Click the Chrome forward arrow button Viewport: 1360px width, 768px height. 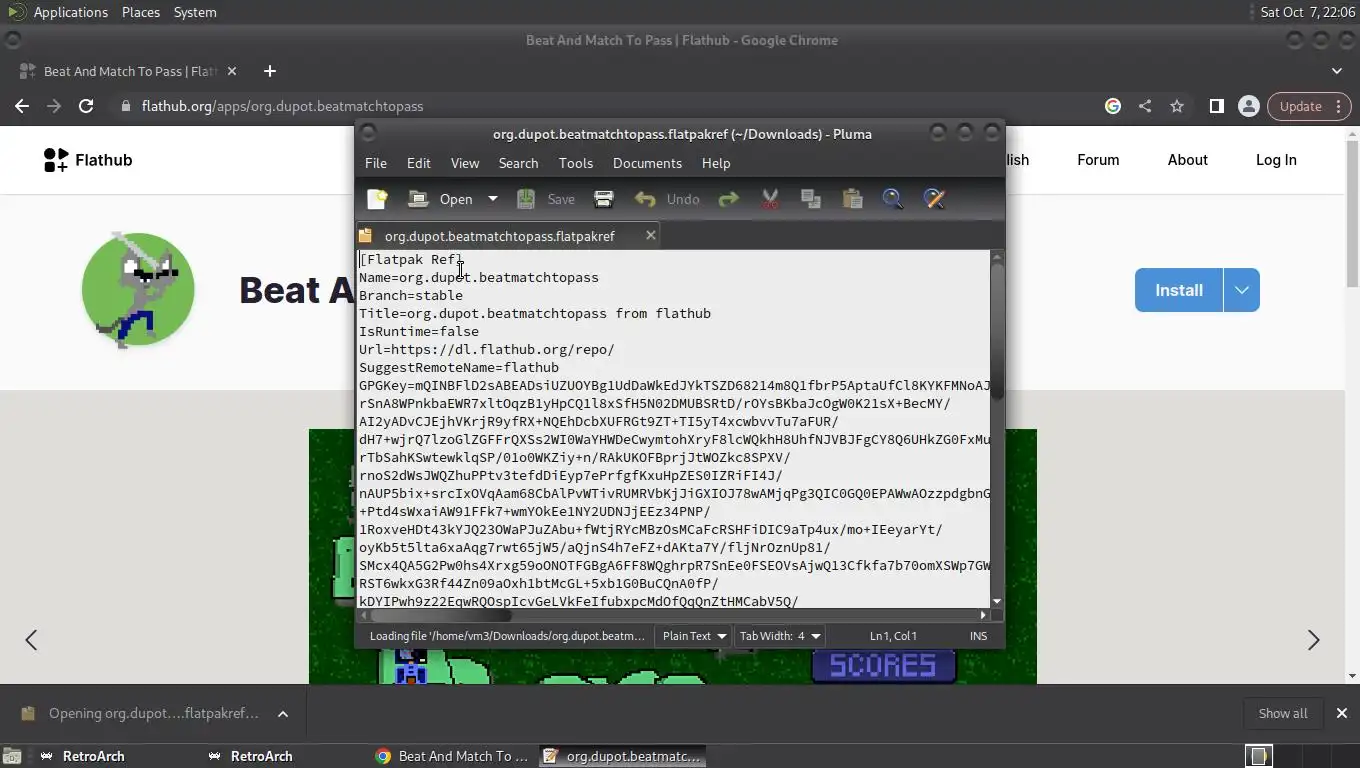[54, 106]
